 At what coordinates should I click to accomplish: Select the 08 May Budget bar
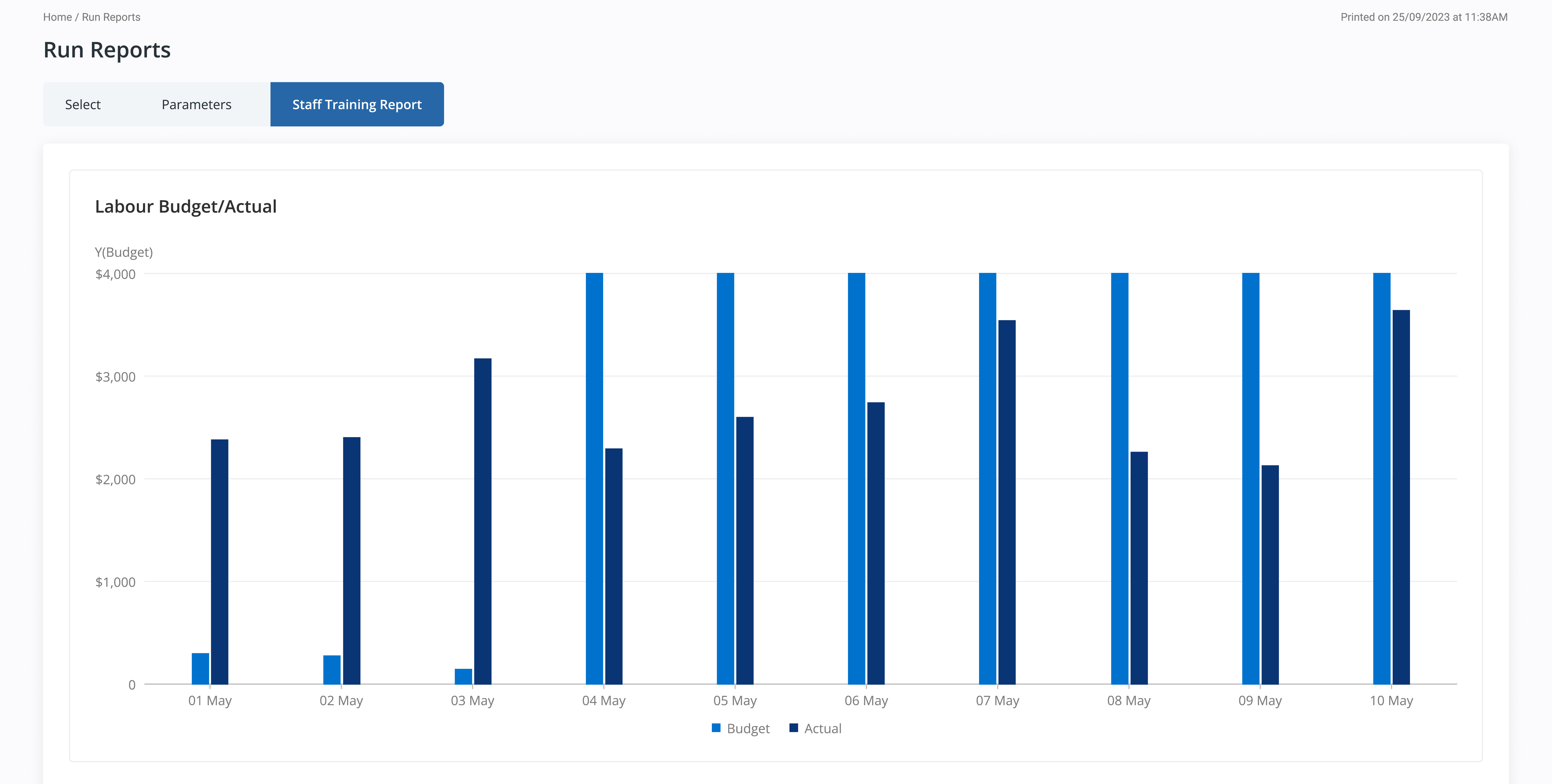(x=1120, y=479)
